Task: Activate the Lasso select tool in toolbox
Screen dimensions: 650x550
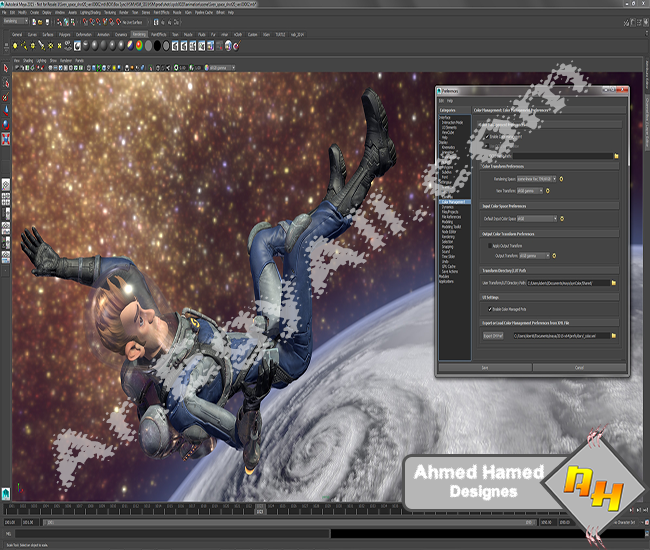Action: (6, 83)
